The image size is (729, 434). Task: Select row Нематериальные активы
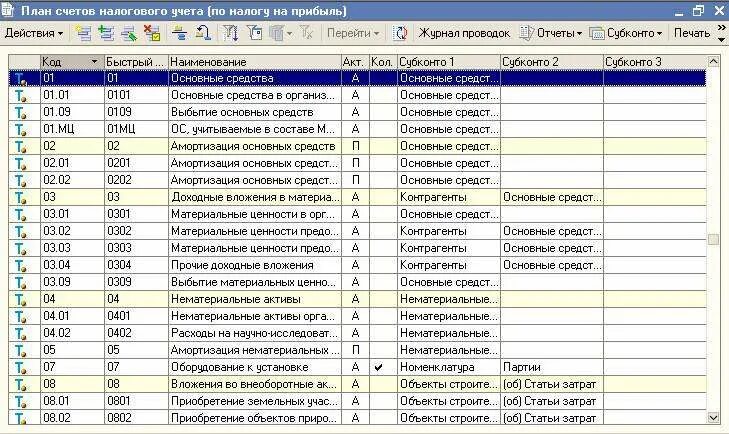357,299
